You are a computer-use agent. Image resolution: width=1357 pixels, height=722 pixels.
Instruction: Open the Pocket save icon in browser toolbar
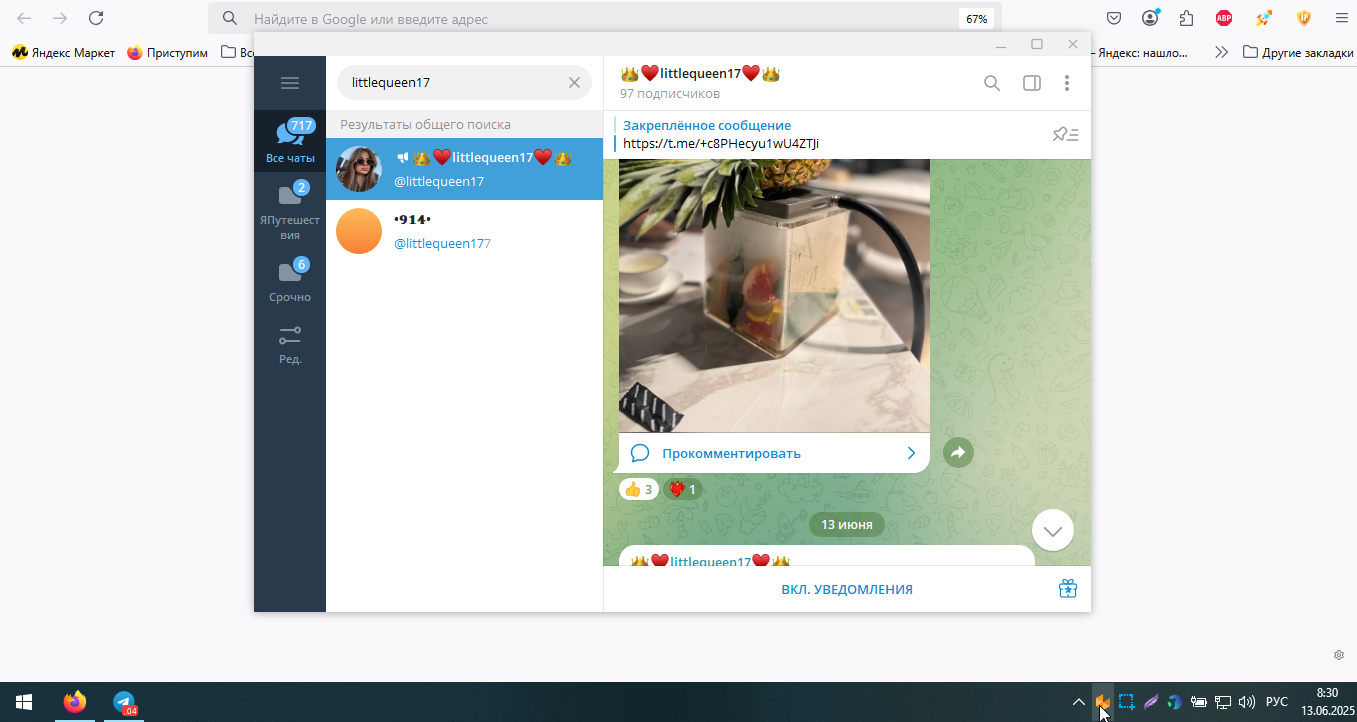click(1115, 18)
